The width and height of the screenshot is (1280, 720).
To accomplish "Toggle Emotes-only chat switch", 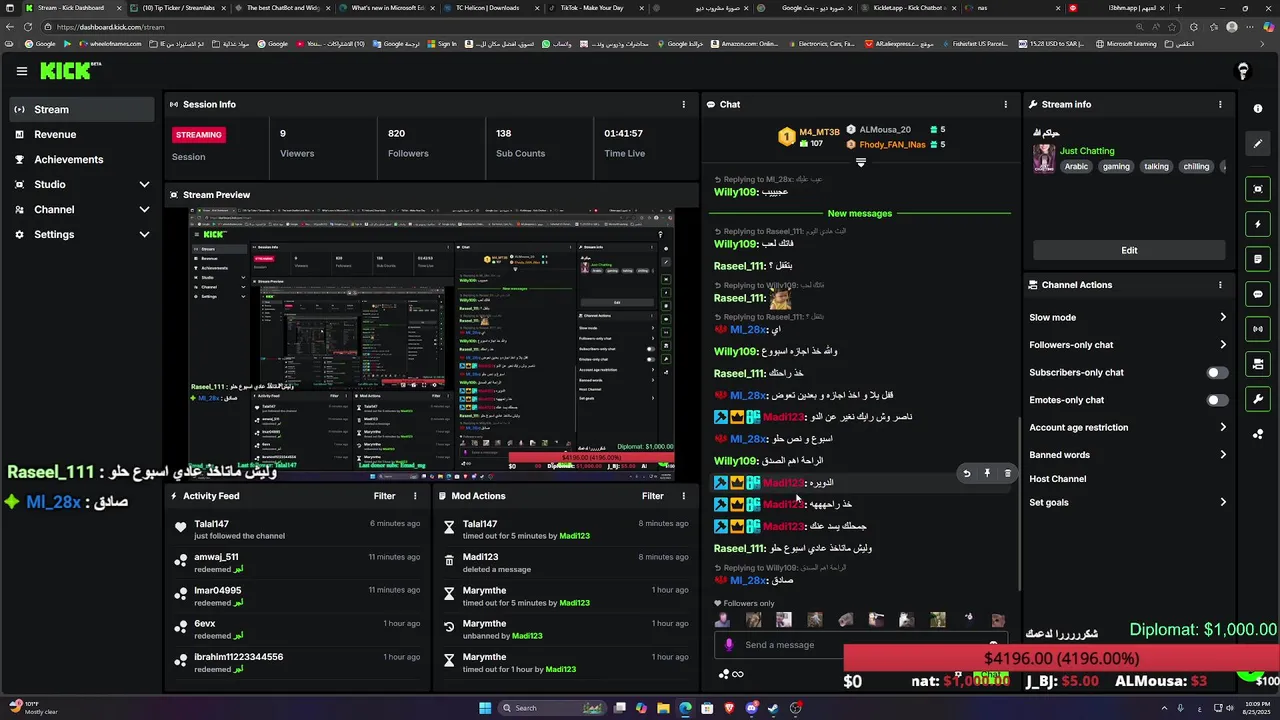I will point(1217,400).
